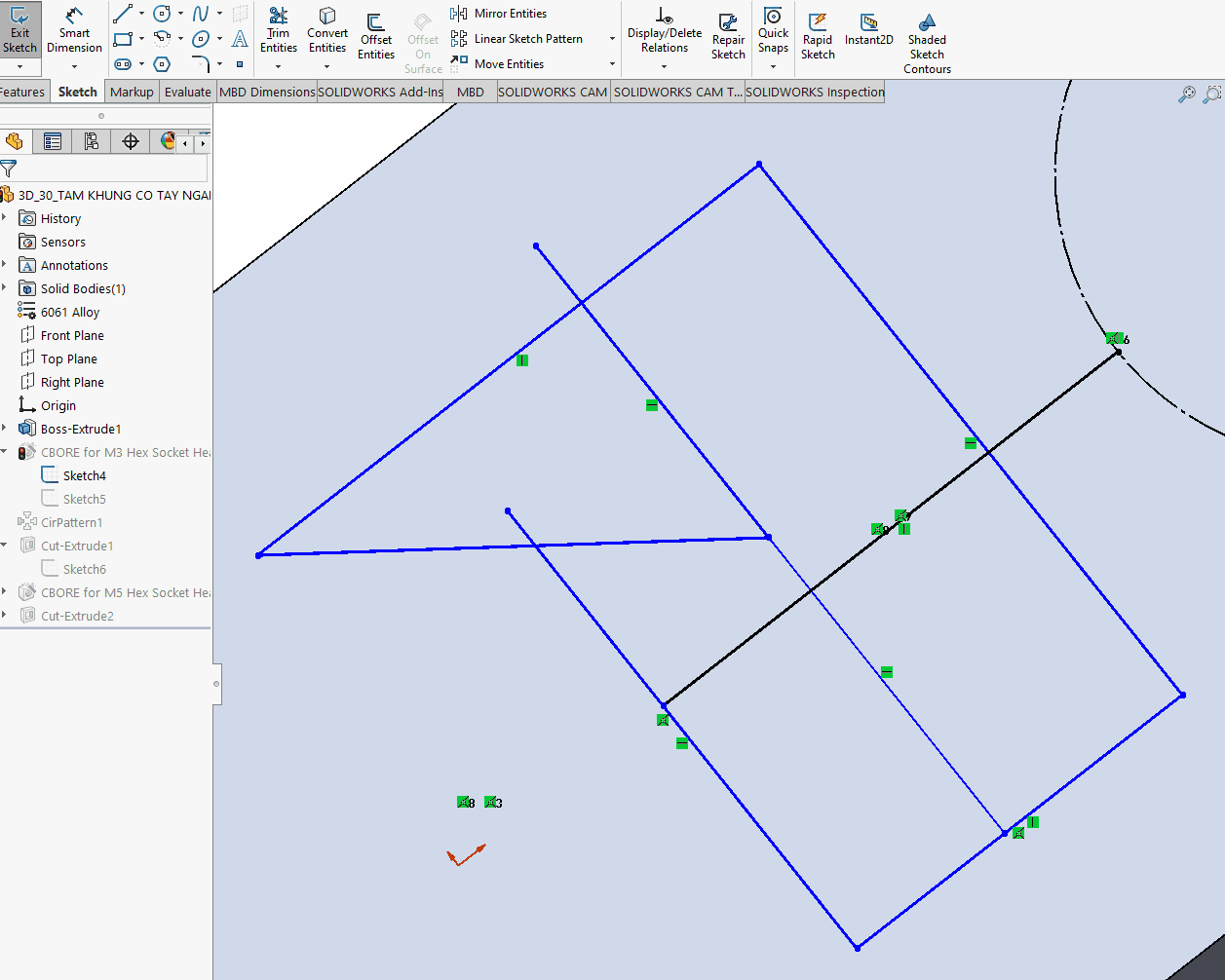1225x980 pixels.
Task: Expand the History folder in tree
Action: tap(5, 218)
